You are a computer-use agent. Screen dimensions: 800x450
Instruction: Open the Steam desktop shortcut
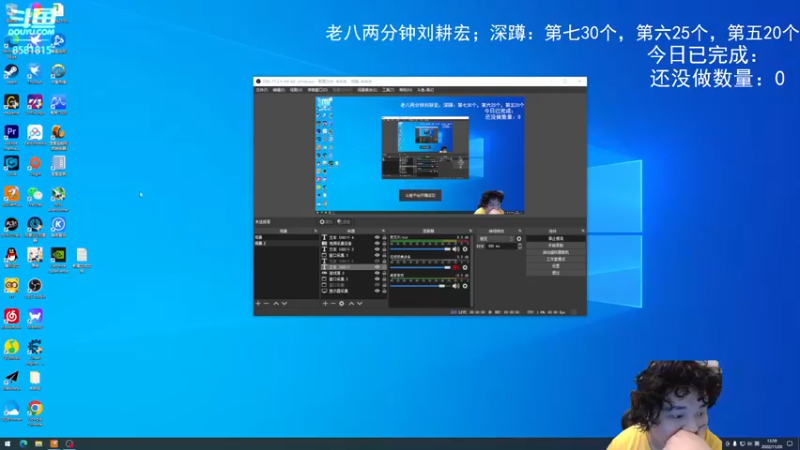(x=11, y=72)
